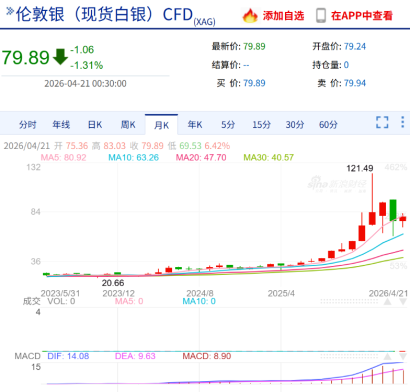
Task: Click the up triangle beside the MACD panel
Action: pos(387,356)
